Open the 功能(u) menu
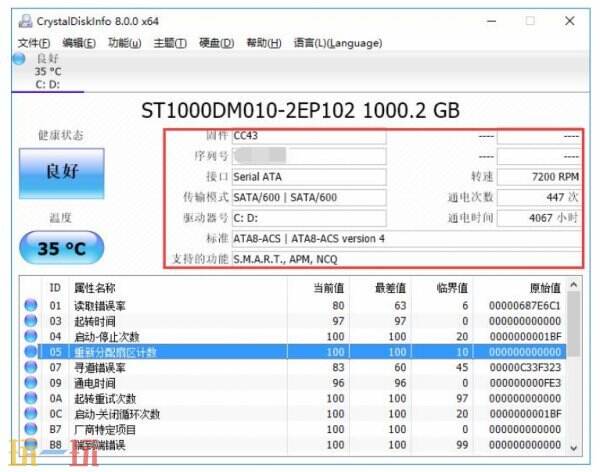The width and height of the screenshot is (600, 472). pyautogui.click(x=124, y=43)
